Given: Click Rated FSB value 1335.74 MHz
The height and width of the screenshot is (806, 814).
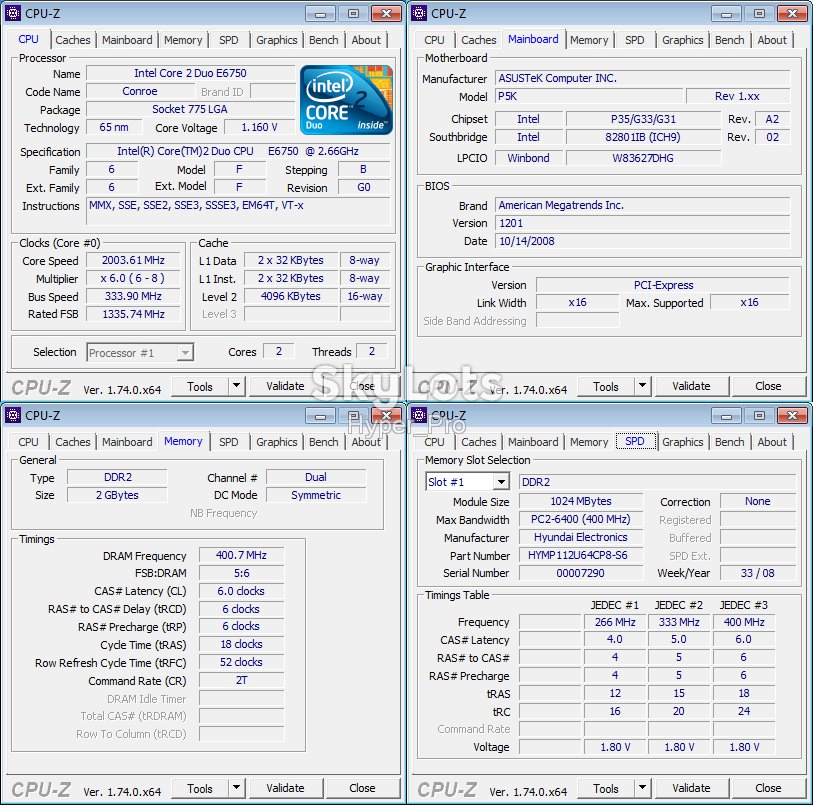Looking at the screenshot, I should pyautogui.click(x=133, y=314).
